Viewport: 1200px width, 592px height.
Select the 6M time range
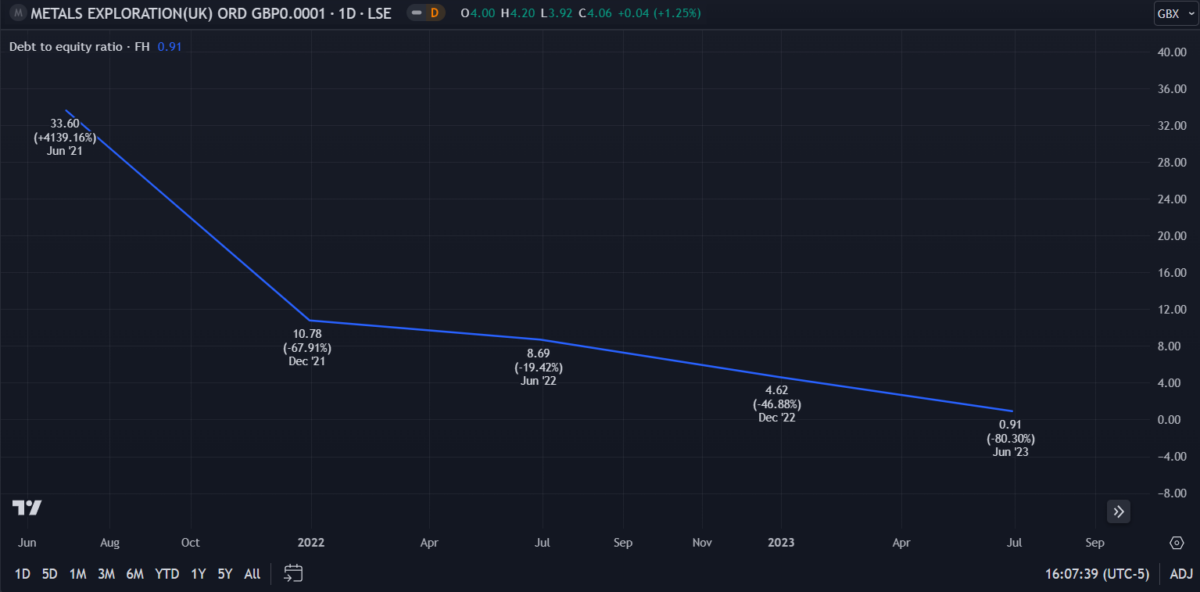pyautogui.click(x=136, y=574)
